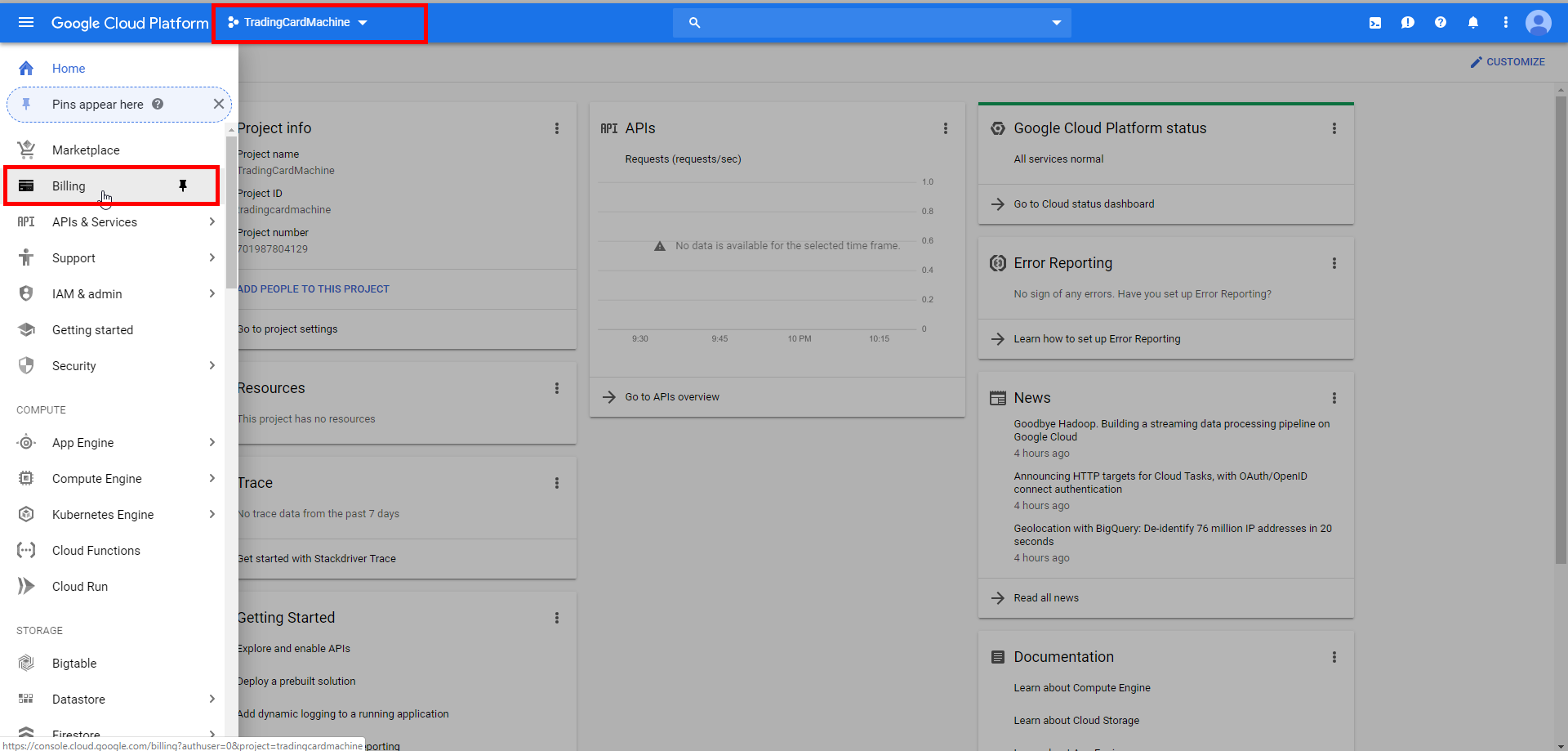Click the CUSTOMIZE button
Viewport: 1568px width, 751px height.
[x=1508, y=62]
